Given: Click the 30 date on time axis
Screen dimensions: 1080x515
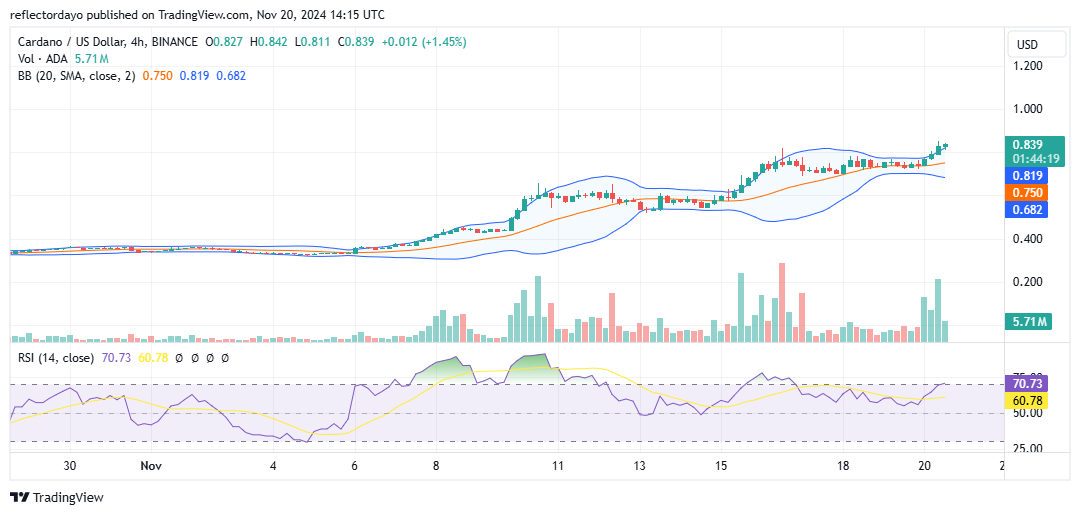Looking at the screenshot, I should pyautogui.click(x=70, y=466).
